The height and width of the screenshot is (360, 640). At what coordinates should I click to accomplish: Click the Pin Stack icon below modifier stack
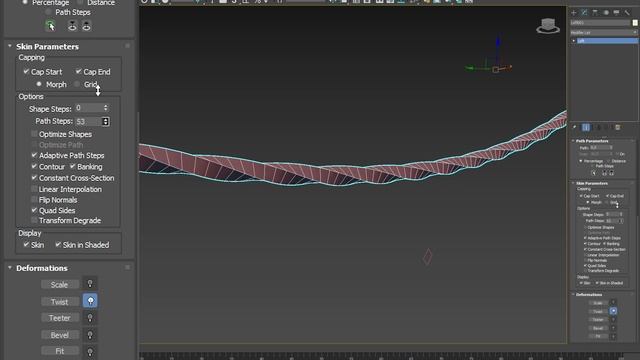[x=575, y=128]
